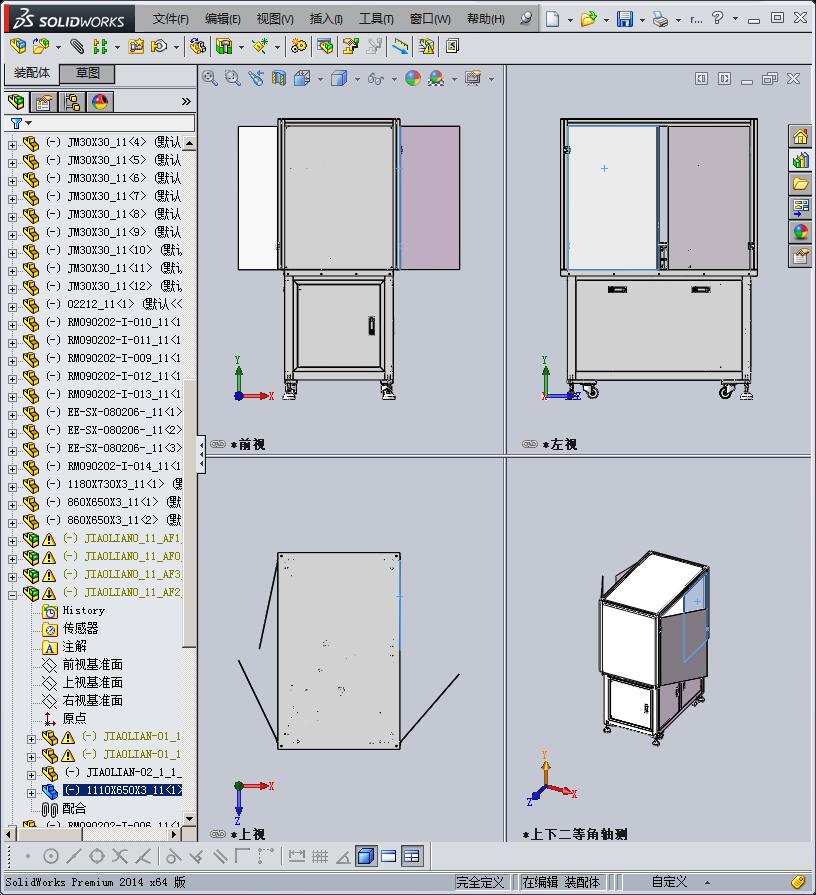
Task: Open the 插入(I) menu
Action: point(326,19)
